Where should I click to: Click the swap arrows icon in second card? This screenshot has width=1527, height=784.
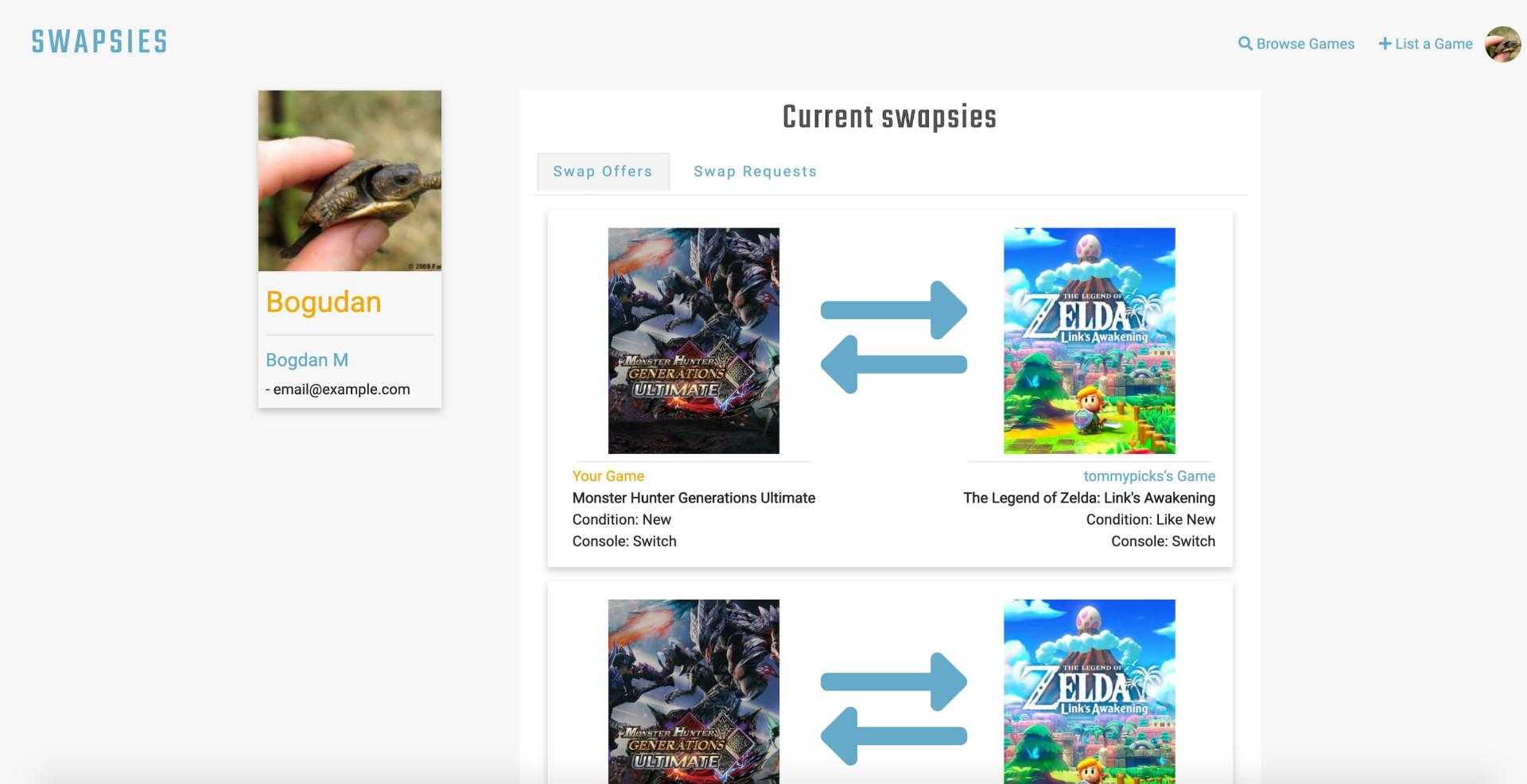point(893,708)
